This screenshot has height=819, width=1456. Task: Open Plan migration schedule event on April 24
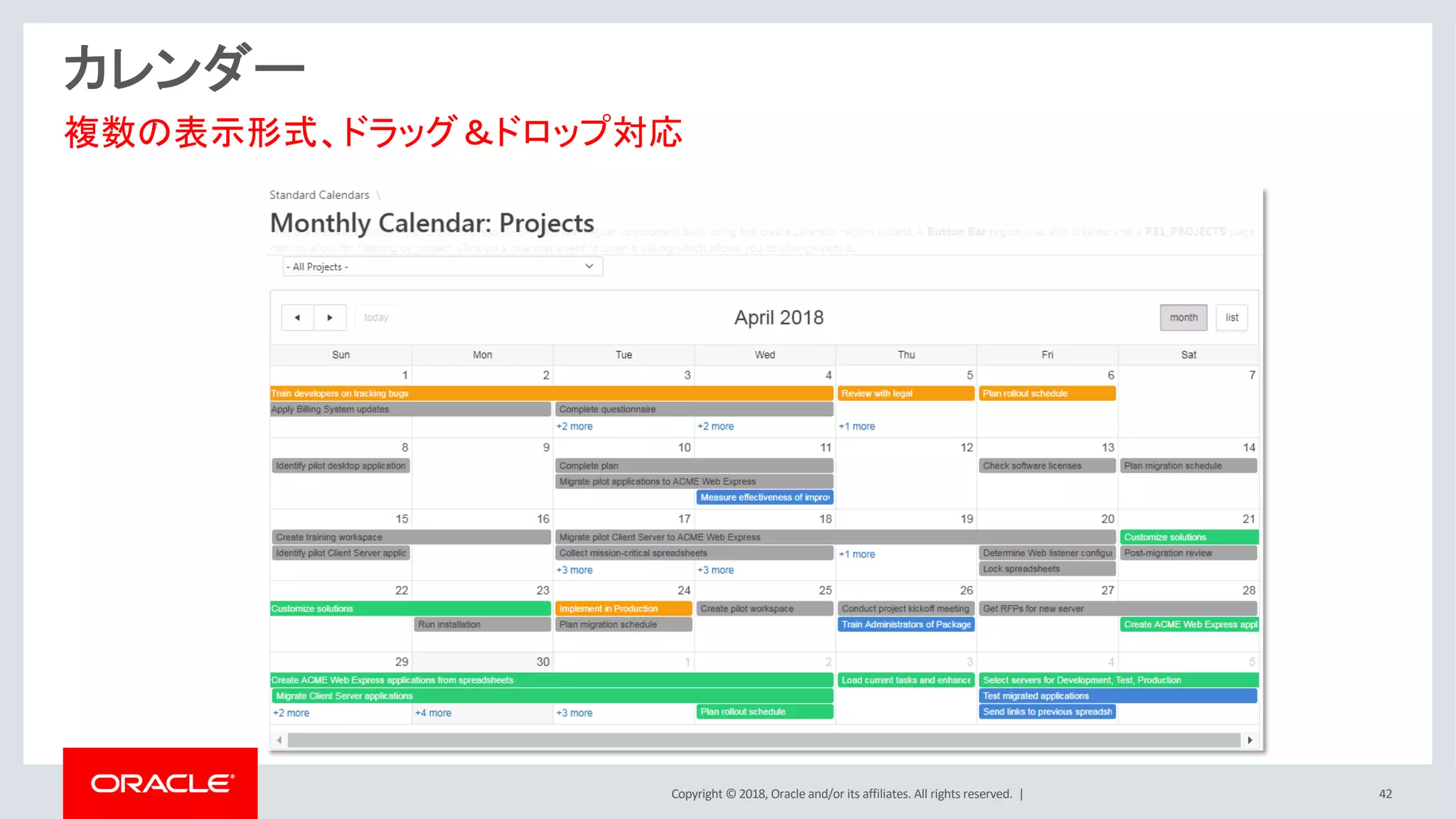tap(623, 624)
